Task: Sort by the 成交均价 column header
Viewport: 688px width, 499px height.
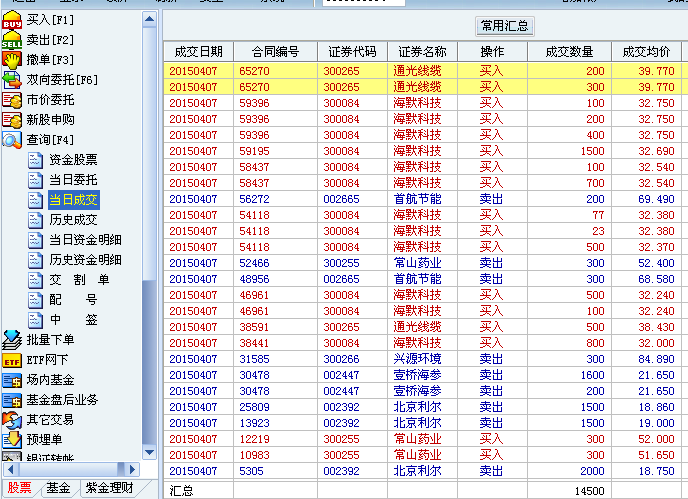Action: pos(646,52)
